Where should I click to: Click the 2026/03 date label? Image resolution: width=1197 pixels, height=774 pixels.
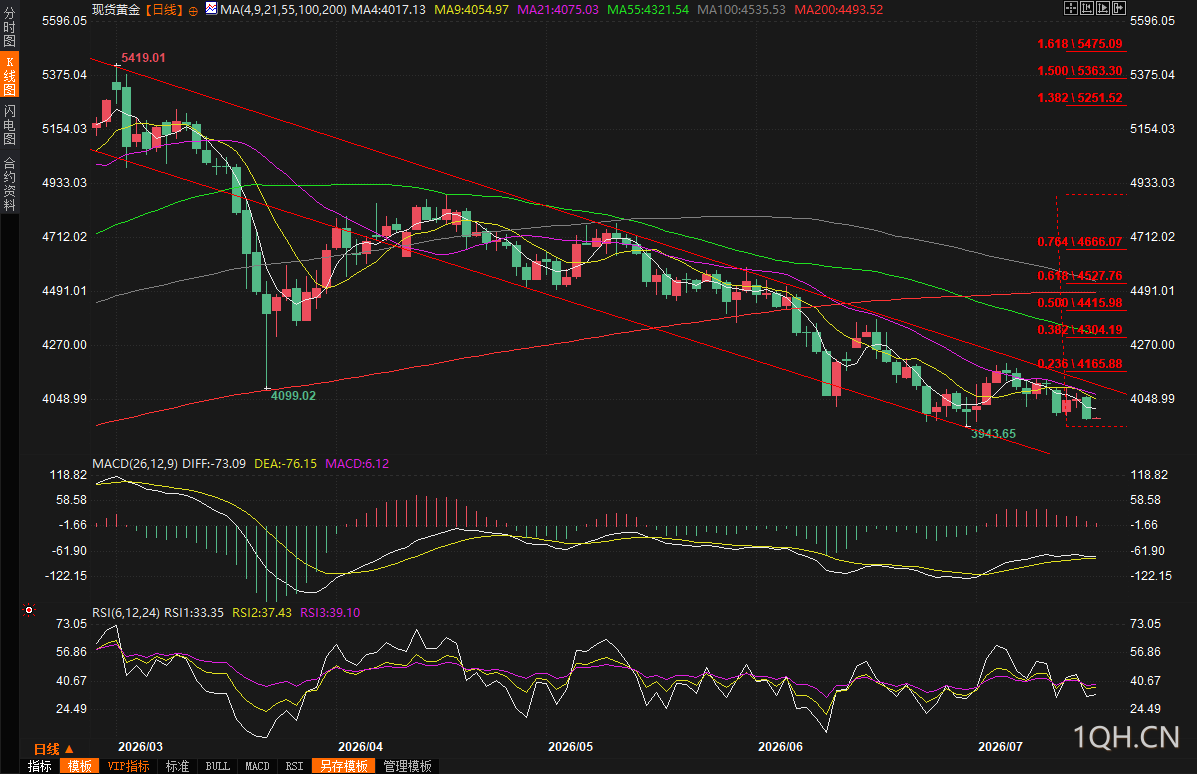[140, 747]
